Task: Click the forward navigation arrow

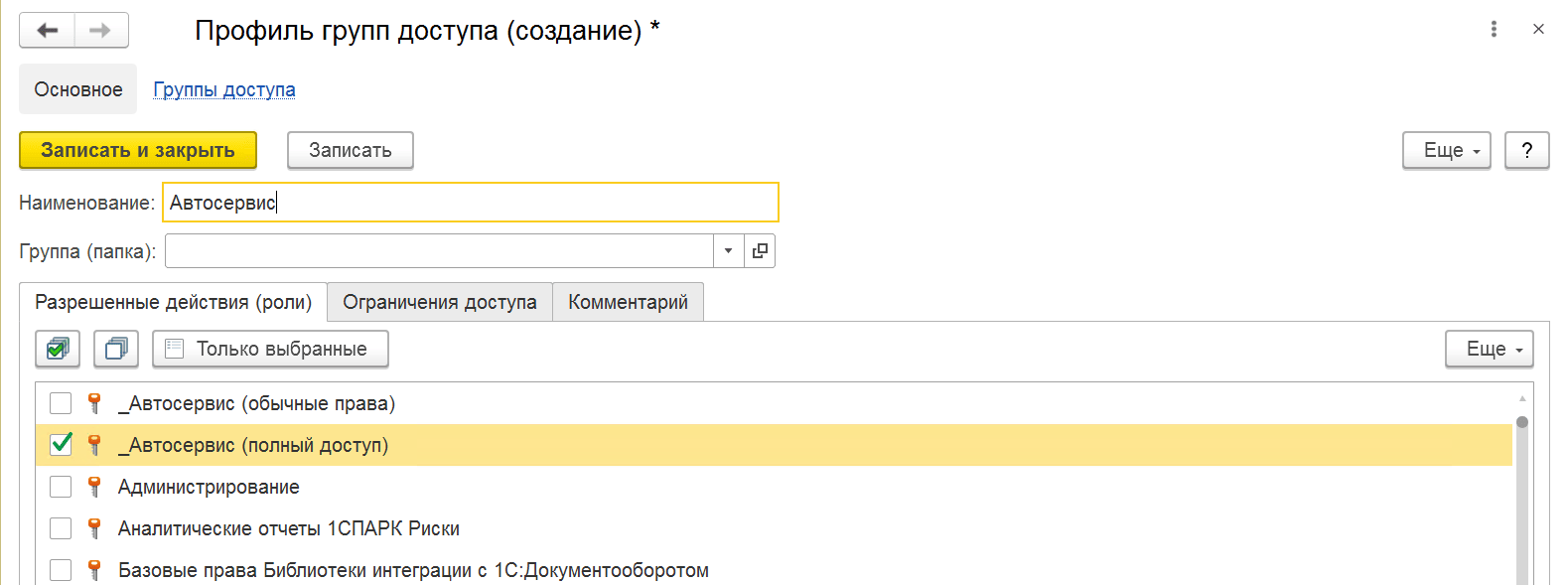Action: 100,30
